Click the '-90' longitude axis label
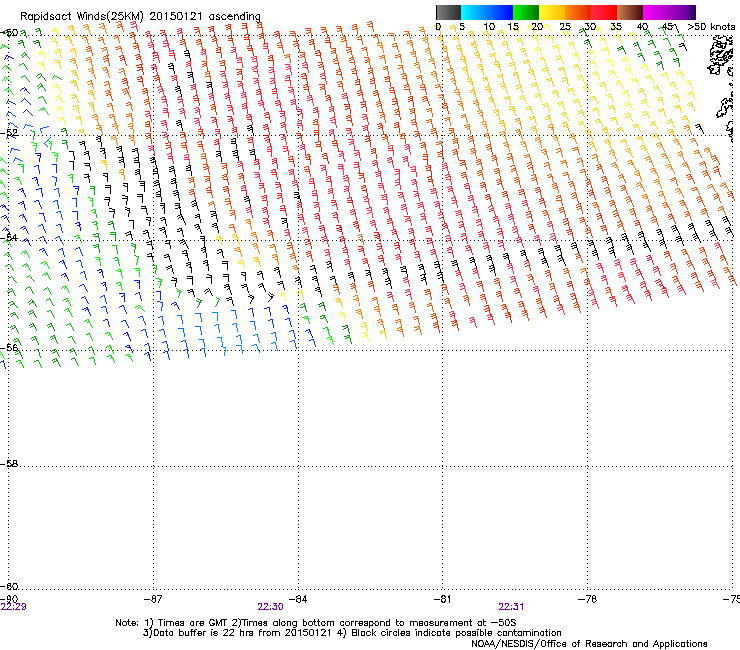Screen dimensions: 740x650 (x=9, y=599)
